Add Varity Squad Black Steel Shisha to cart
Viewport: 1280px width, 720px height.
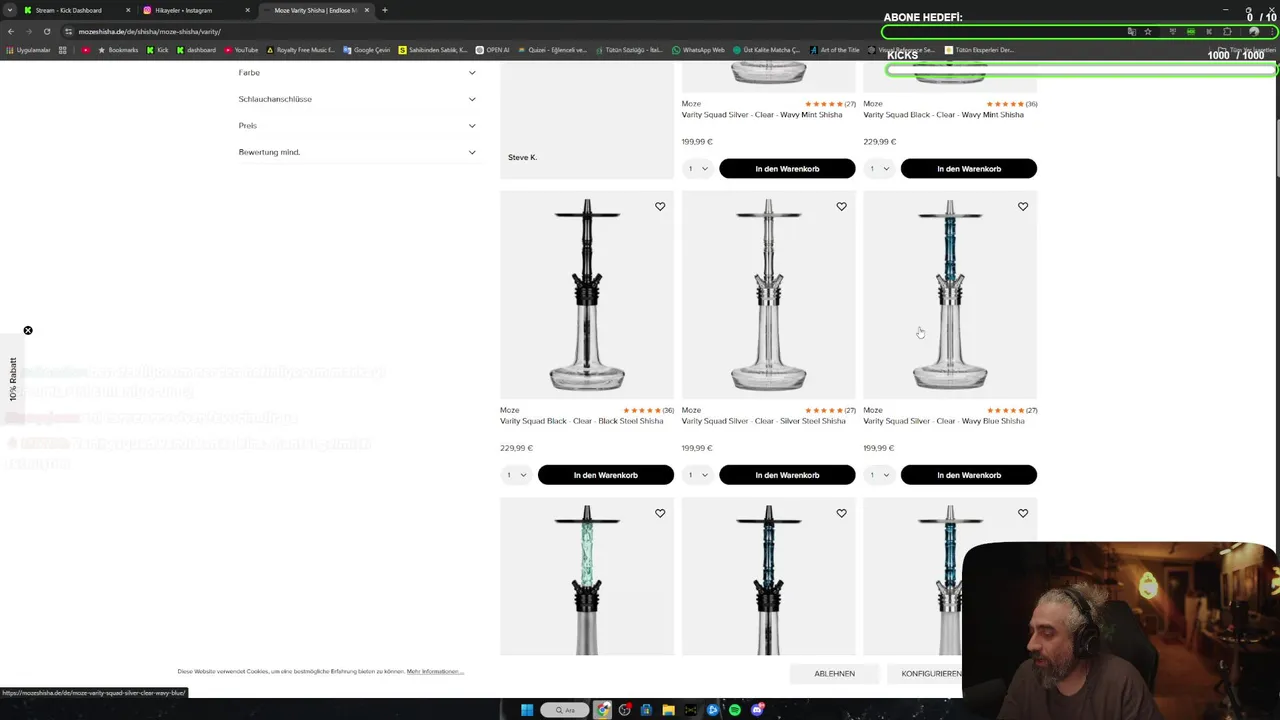(606, 475)
